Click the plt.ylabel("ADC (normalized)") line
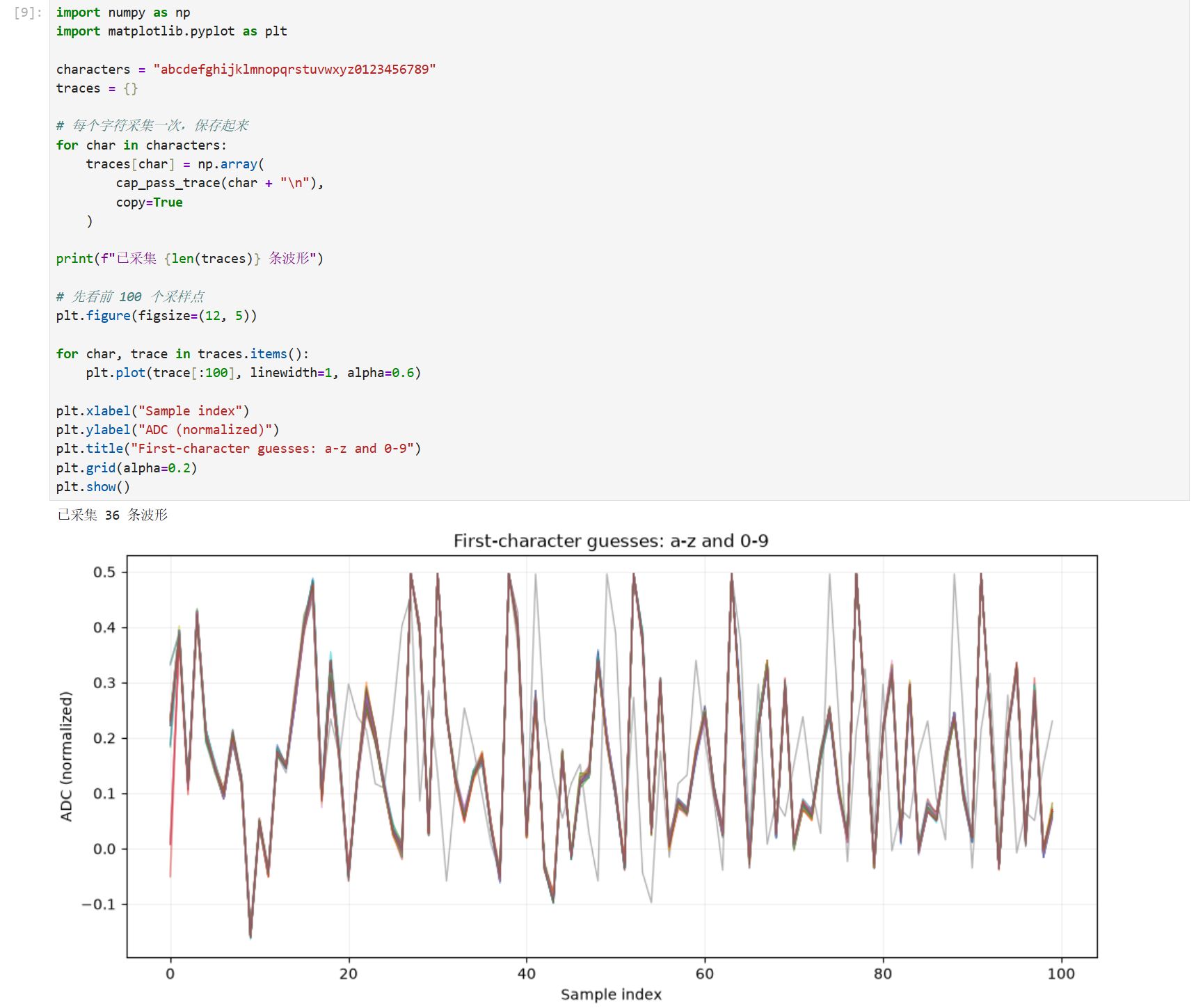The width and height of the screenshot is (1196, 1008). (168, 430)
